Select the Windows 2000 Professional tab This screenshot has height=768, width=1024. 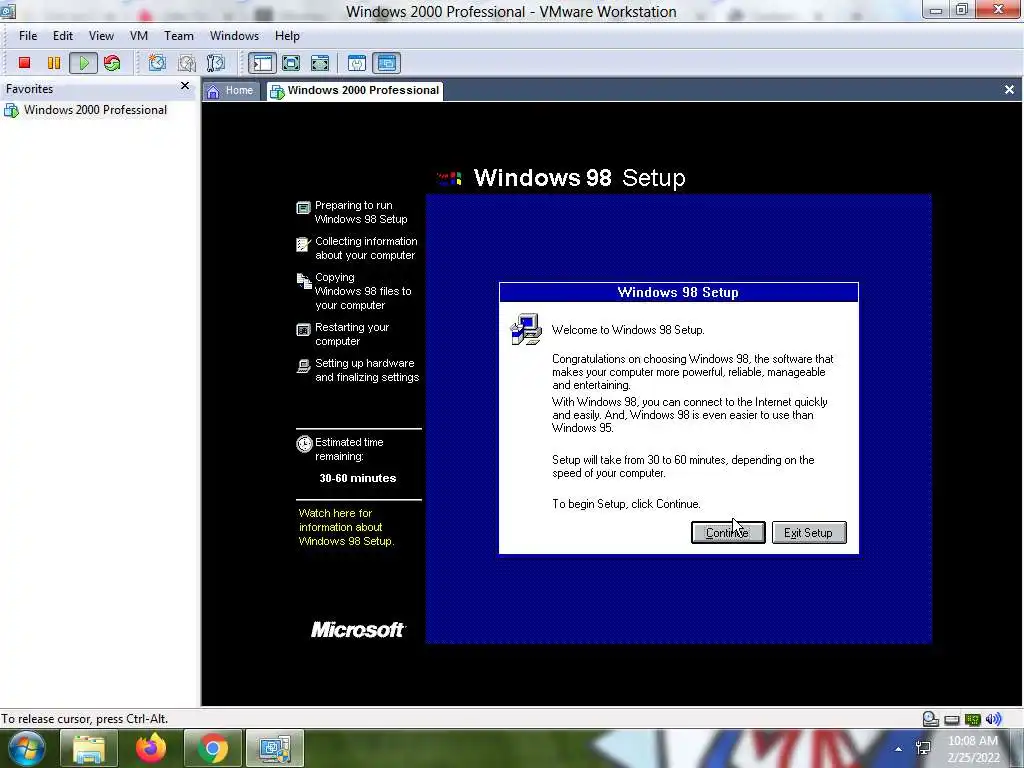[355, 91]
